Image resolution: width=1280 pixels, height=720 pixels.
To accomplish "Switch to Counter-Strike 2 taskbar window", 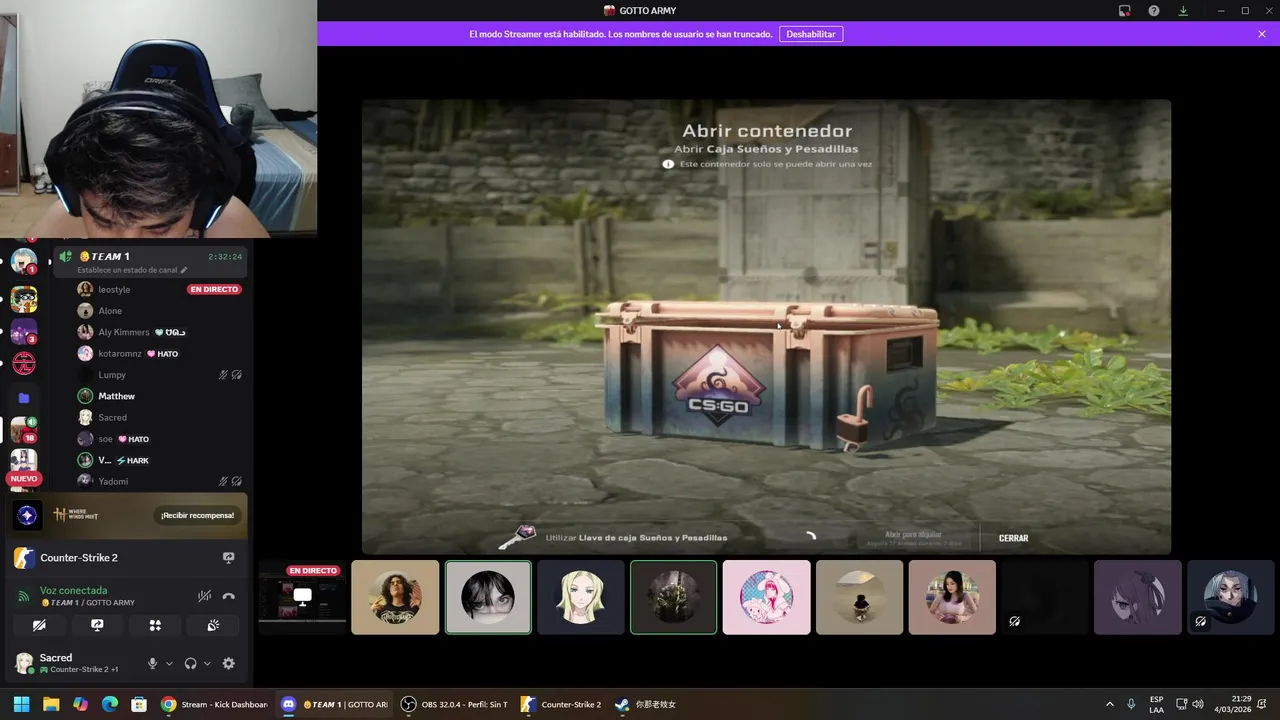I will [562, 704].
